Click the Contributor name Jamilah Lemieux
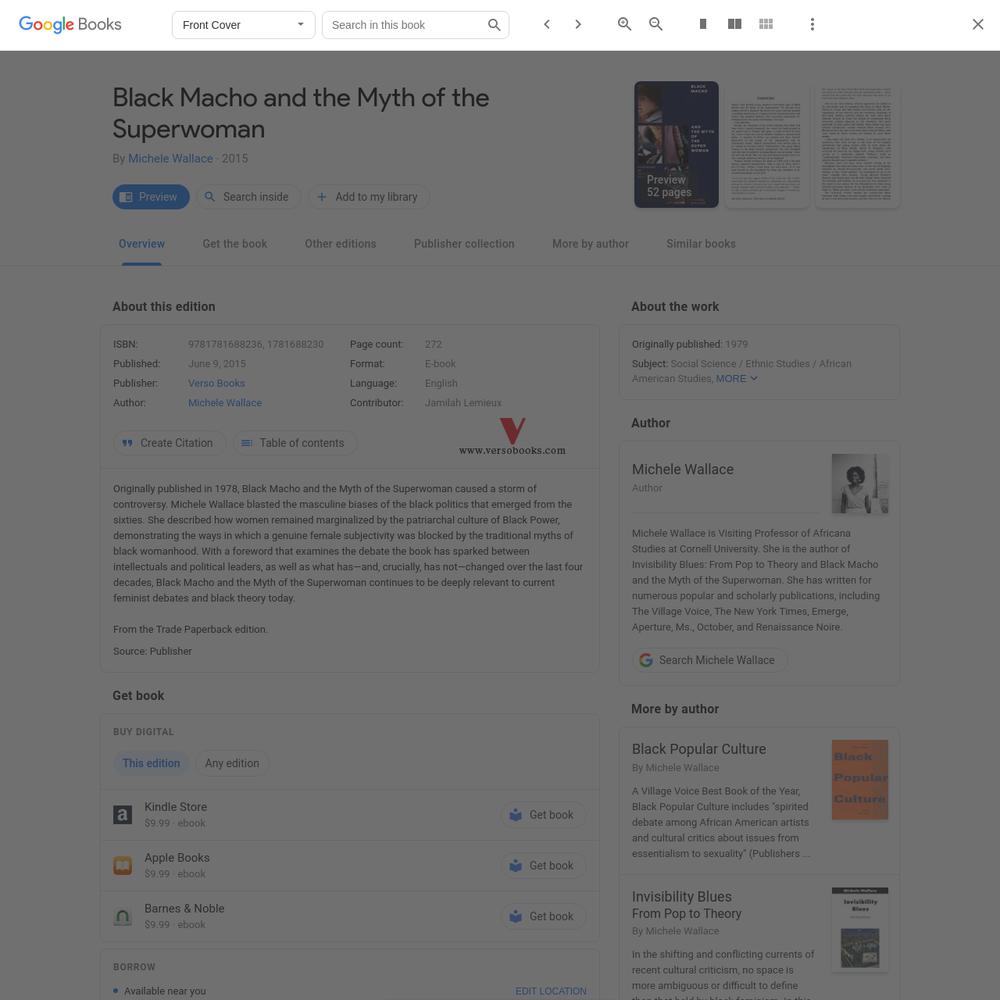This screenshot has height=1000, width=1000. click(x=463, y=403)
